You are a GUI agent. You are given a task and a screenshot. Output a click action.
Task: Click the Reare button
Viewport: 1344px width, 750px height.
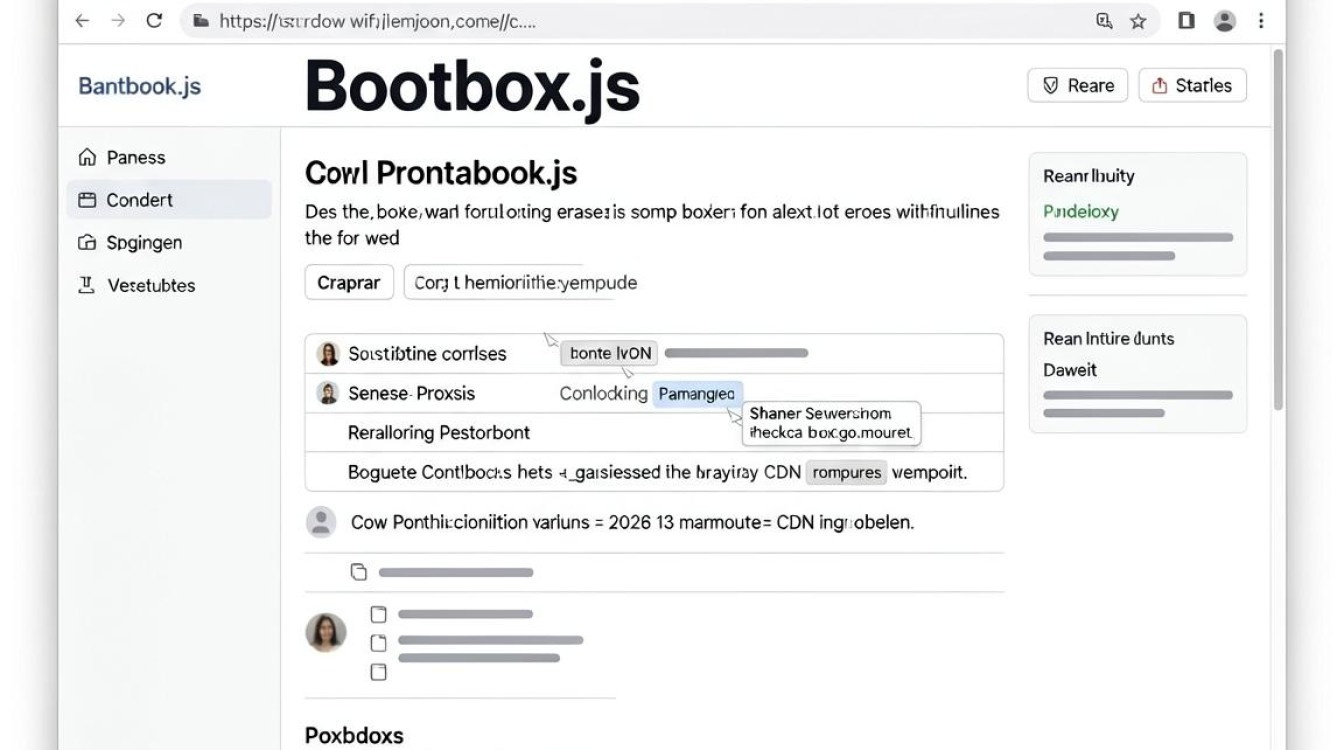tap(1078, 85)
